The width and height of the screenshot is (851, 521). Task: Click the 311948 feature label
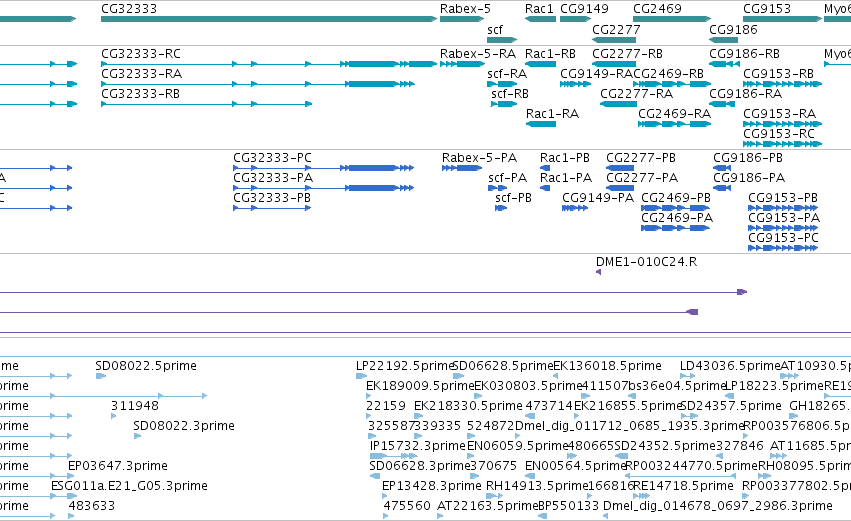pos(135,406)
